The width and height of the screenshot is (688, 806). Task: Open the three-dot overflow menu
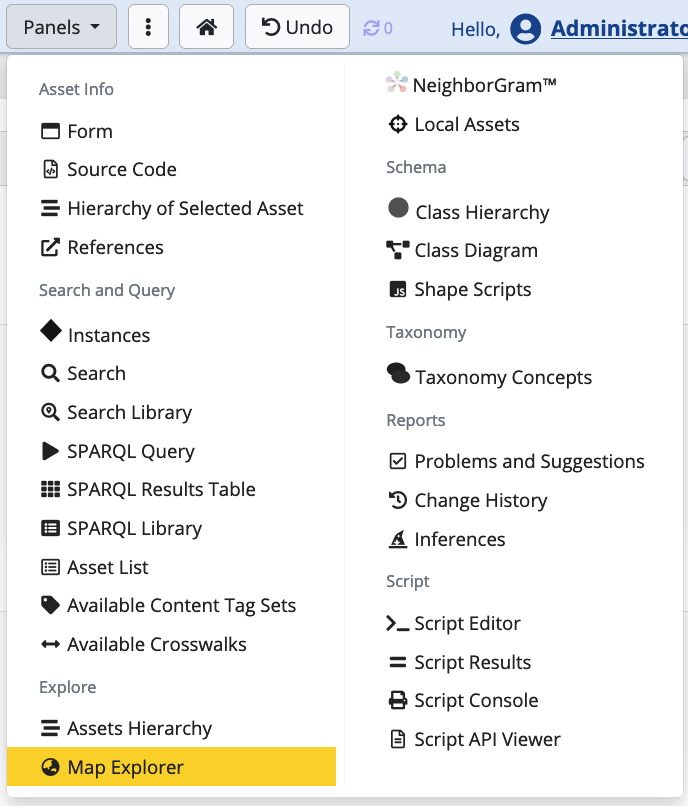pyautogui.click(x=148, y=27)
